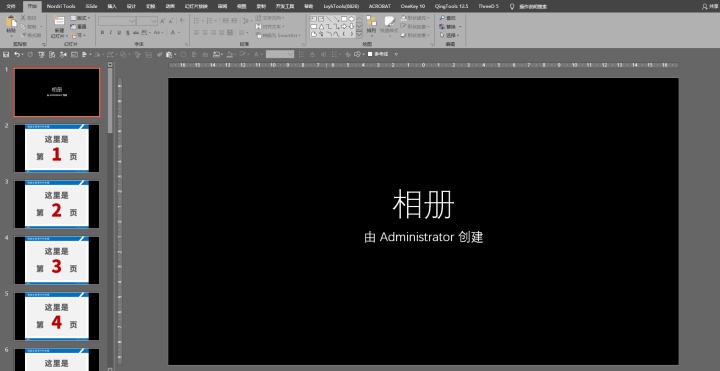Toggle Underline formatting
The width and height of the screenshot is (720, 371).
[x=119, y=32]
